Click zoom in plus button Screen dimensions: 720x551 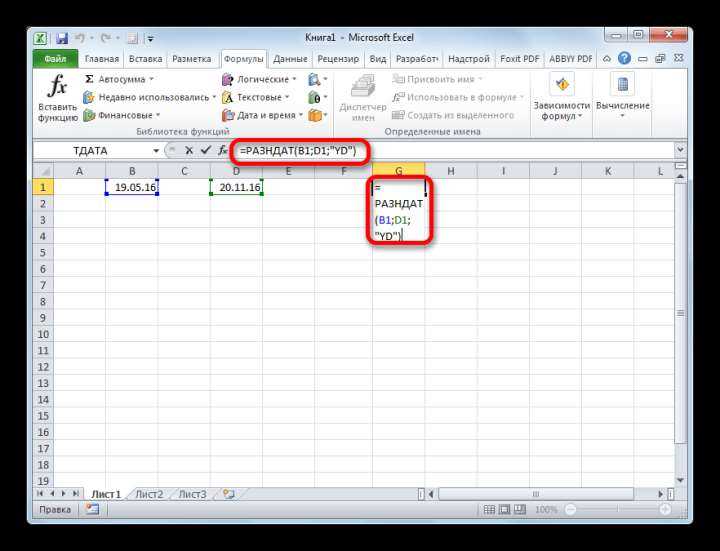click(x=665, y=509)
